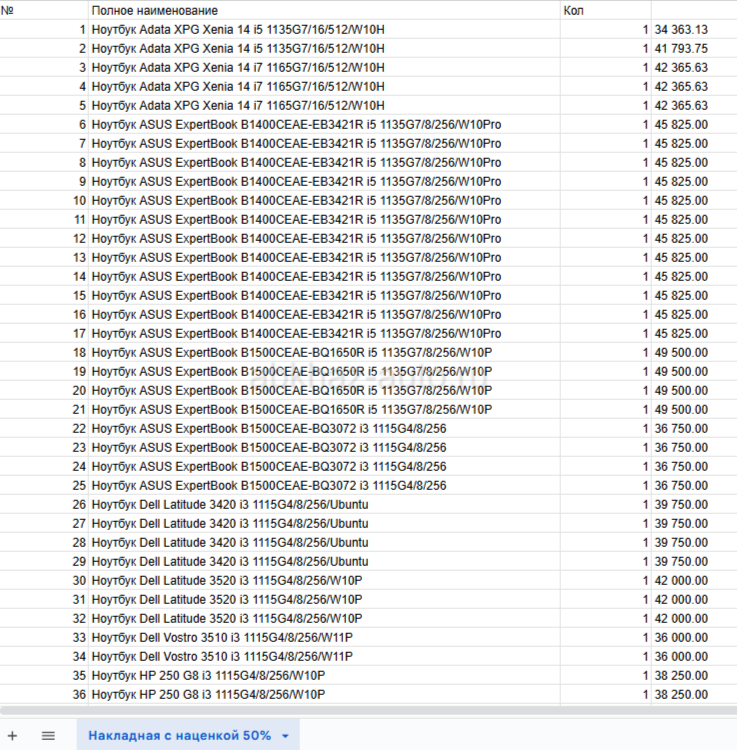
Task: Open the all sheets list icon
Action: tap(48, 735)
